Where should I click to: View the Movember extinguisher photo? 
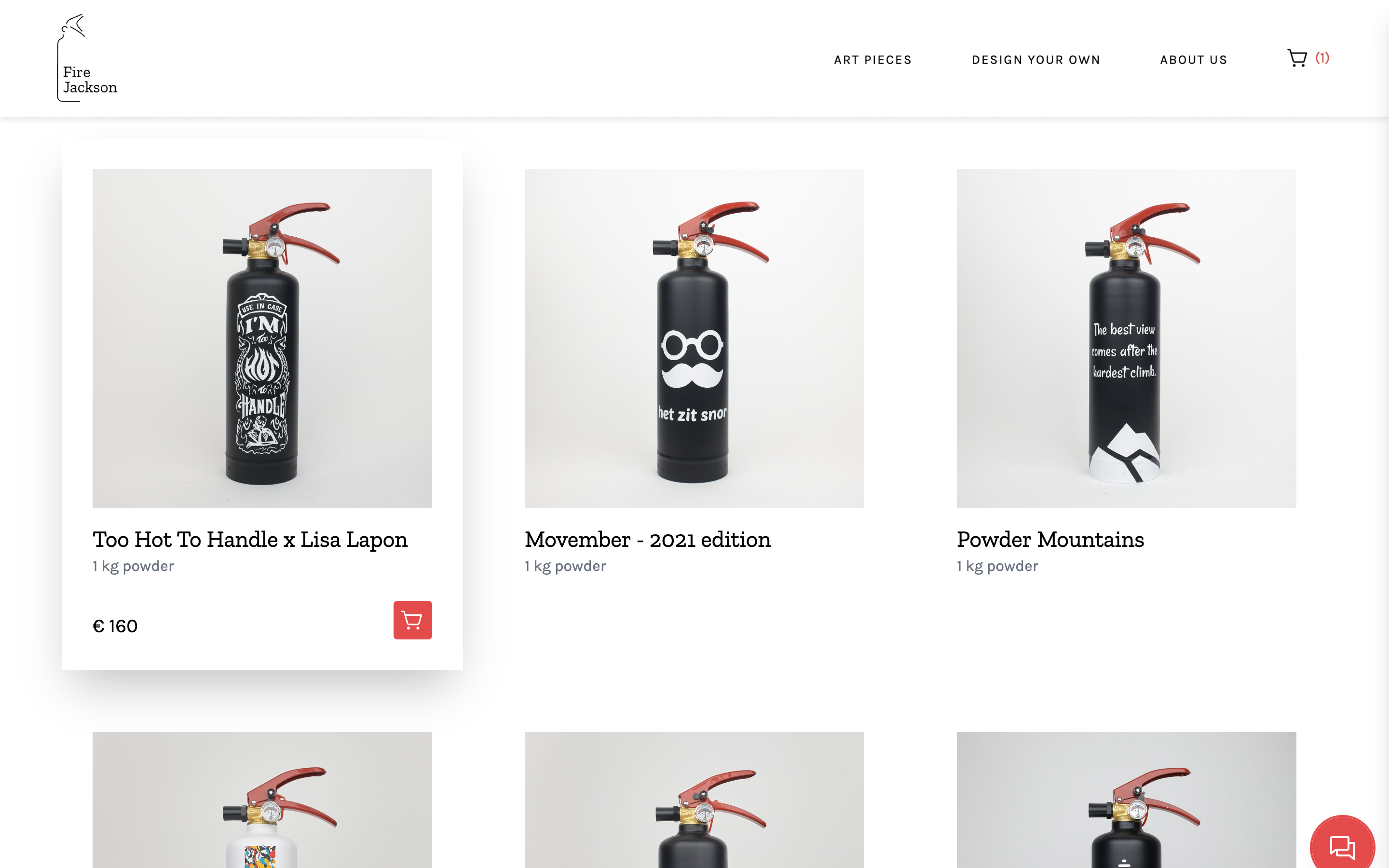tap(694, 338)
